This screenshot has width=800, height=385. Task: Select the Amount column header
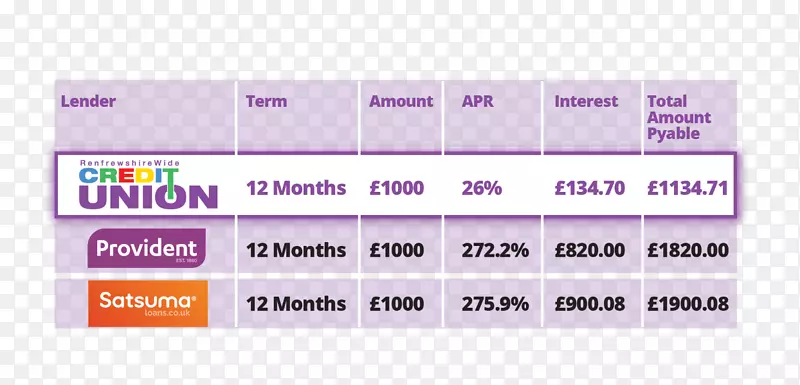tap(401, 101)
